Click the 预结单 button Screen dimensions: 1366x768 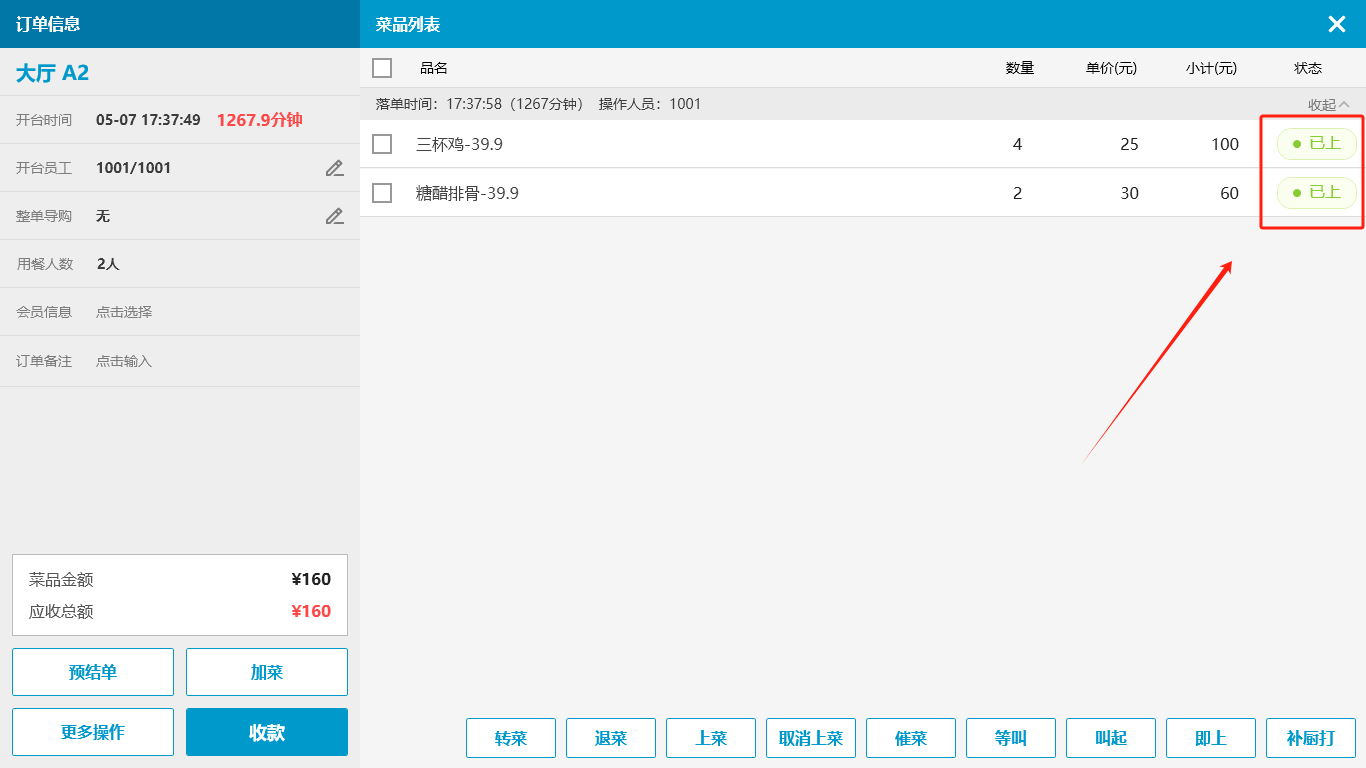point(93,672)
